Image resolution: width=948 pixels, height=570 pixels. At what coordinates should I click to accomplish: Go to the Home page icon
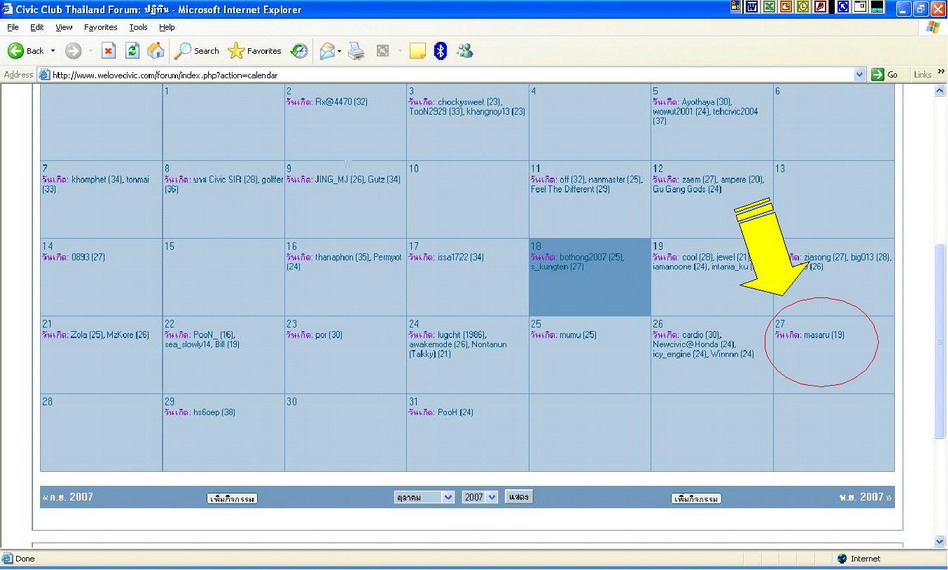coord(156,51)
